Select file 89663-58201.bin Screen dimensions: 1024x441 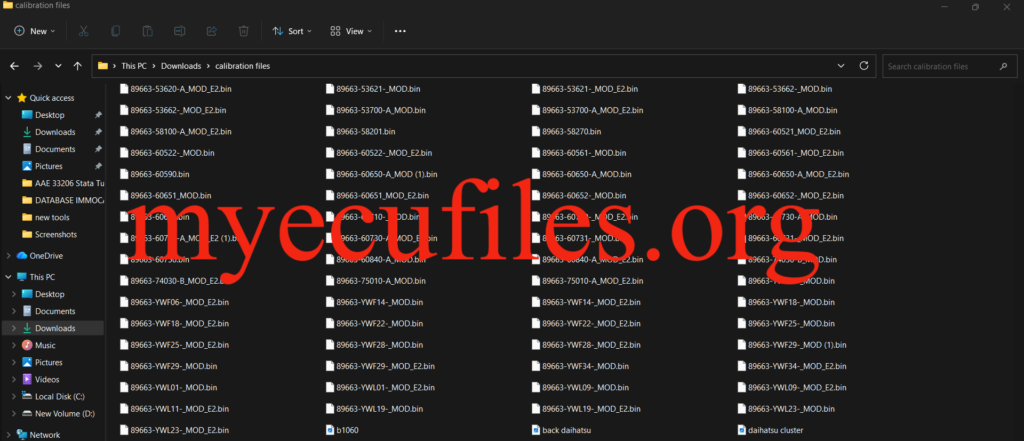pyautogui.click(x=364, y=131)
